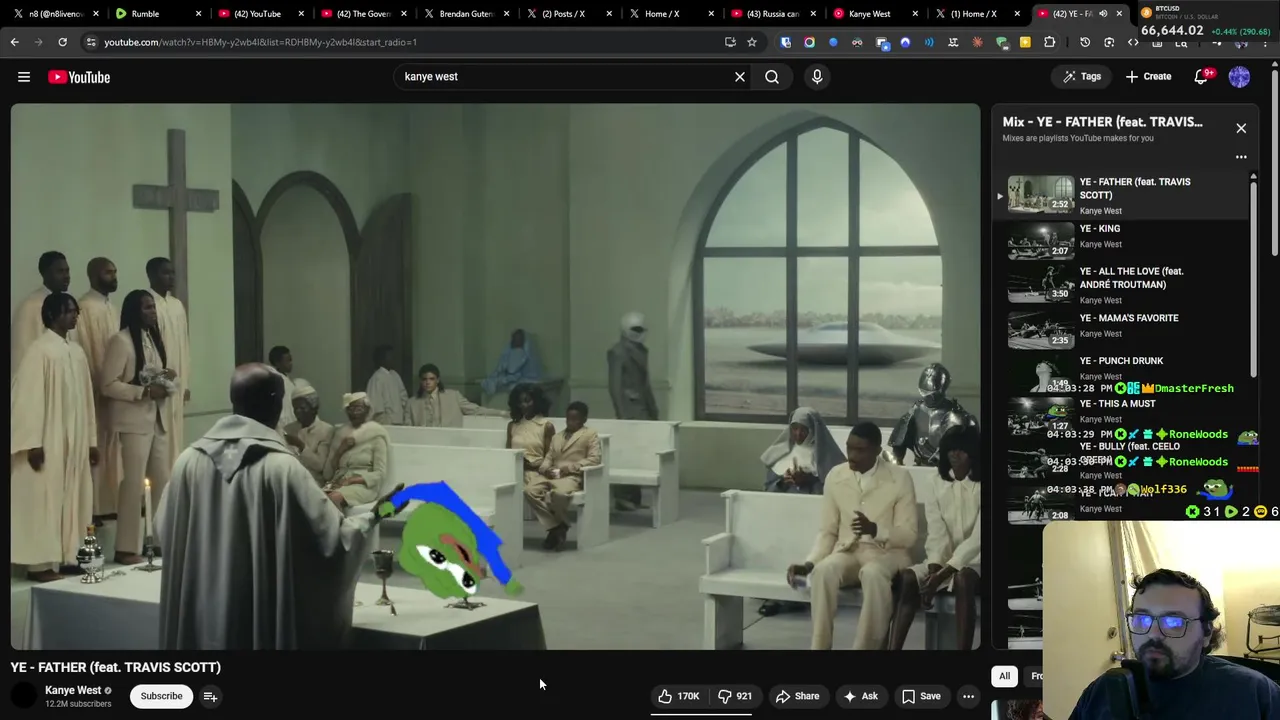Start voice search with the microphone
Viewport: 1280px width, 720px height.
click(817, 77)
